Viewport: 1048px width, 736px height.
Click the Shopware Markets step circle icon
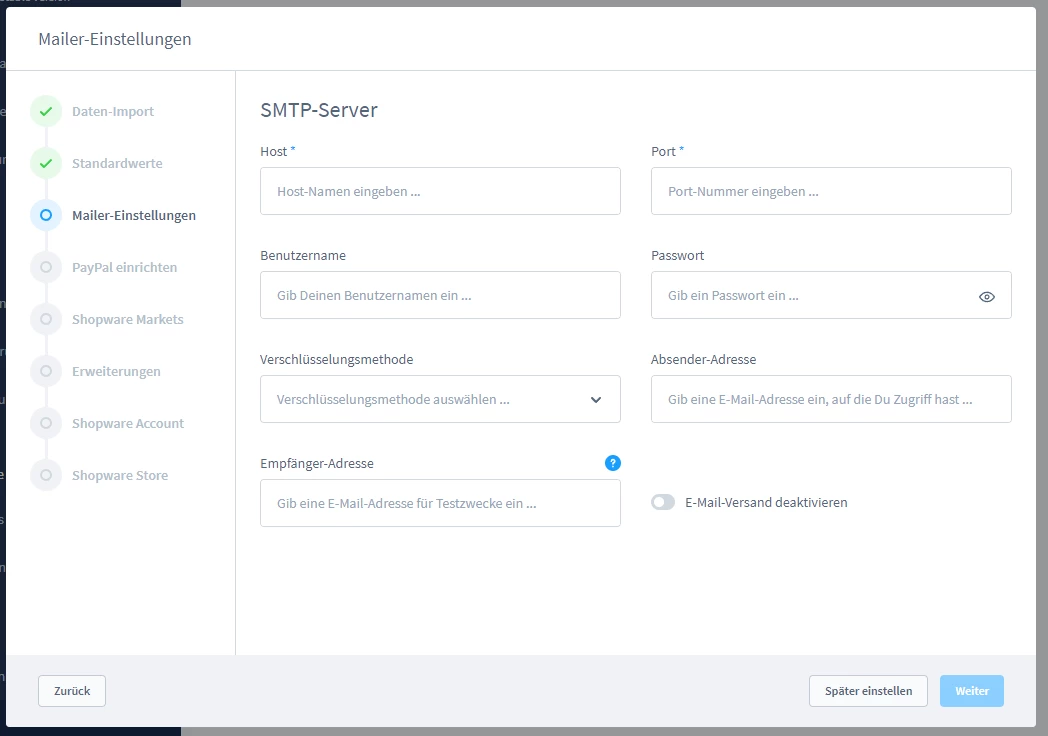click(46, 319)
